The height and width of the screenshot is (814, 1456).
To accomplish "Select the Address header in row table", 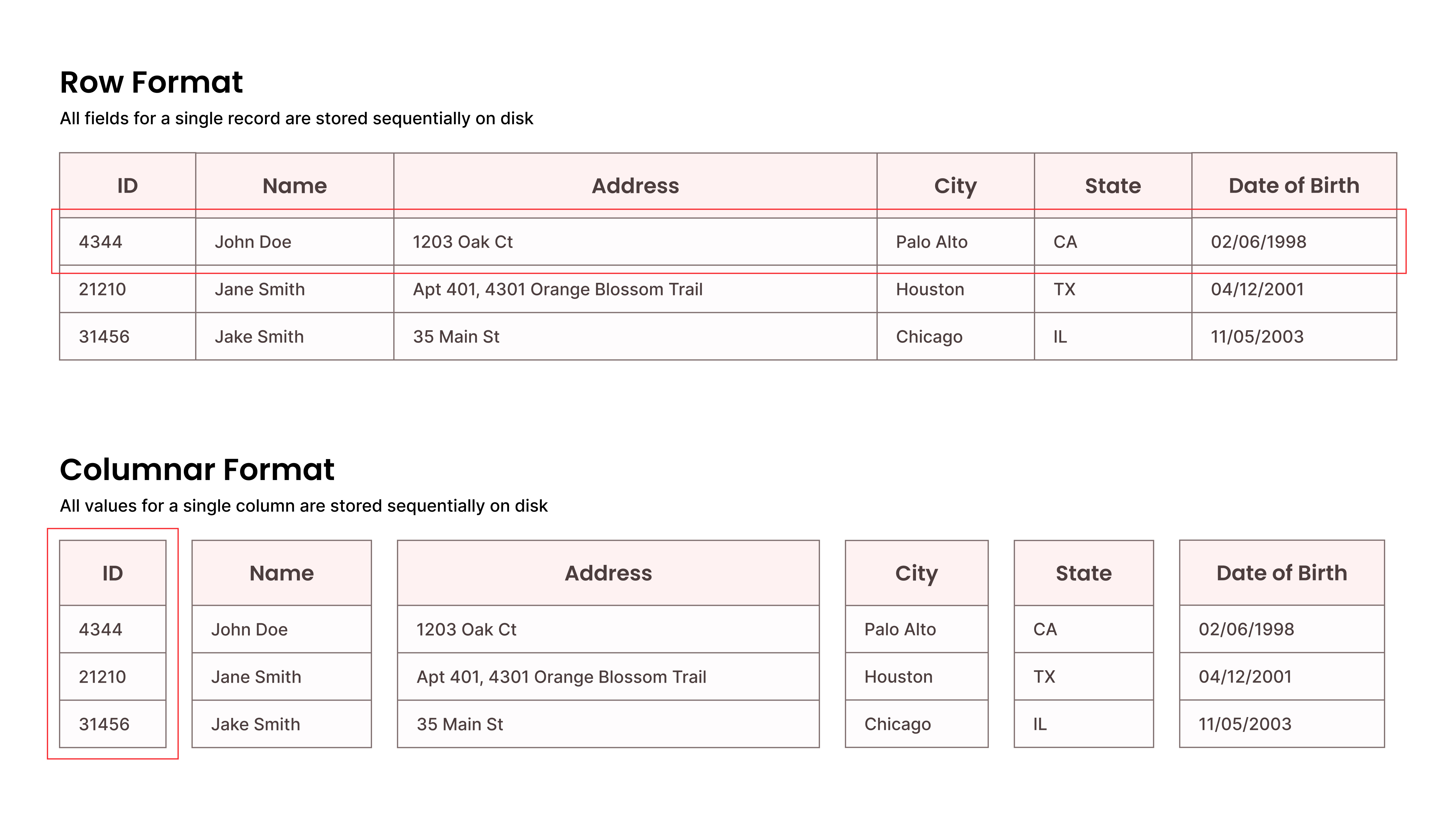I will [x=635, y=186].
